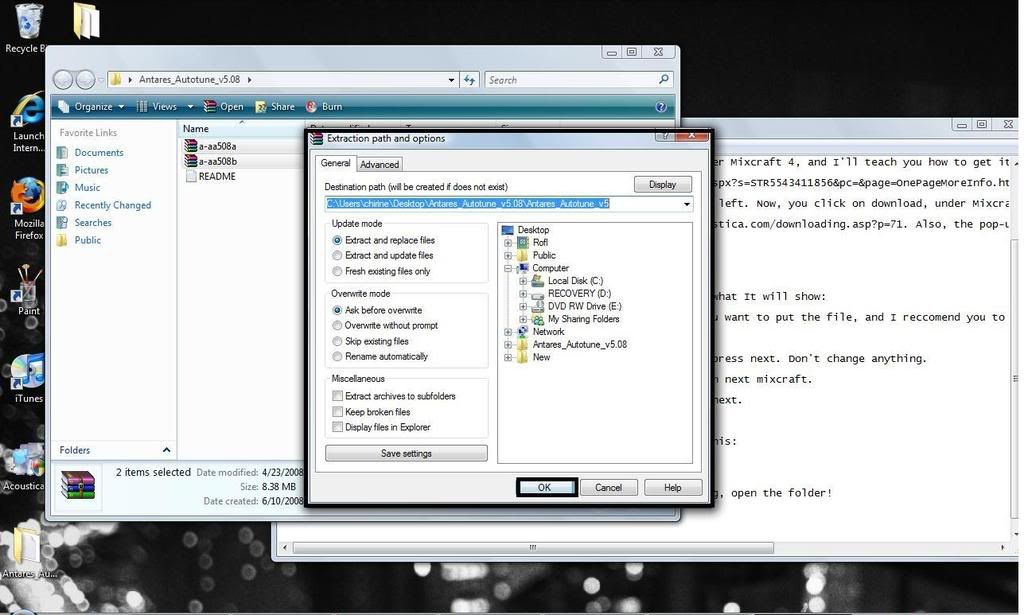The image size is (1024, 615).
Task: Enable Extract archives to subfolders
Action: pos(338,396)
